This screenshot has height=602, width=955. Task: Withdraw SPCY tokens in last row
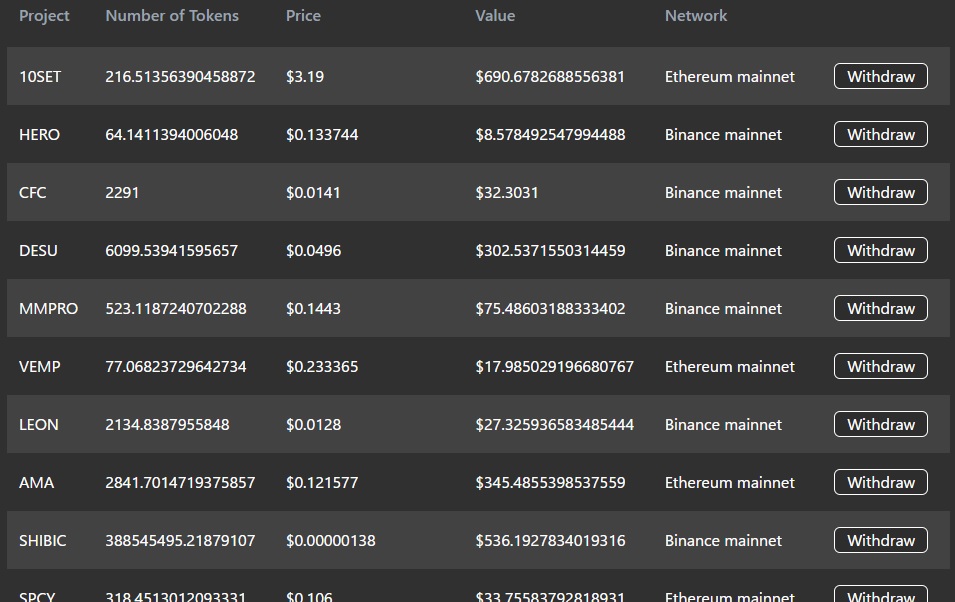(x=880, y=595)
